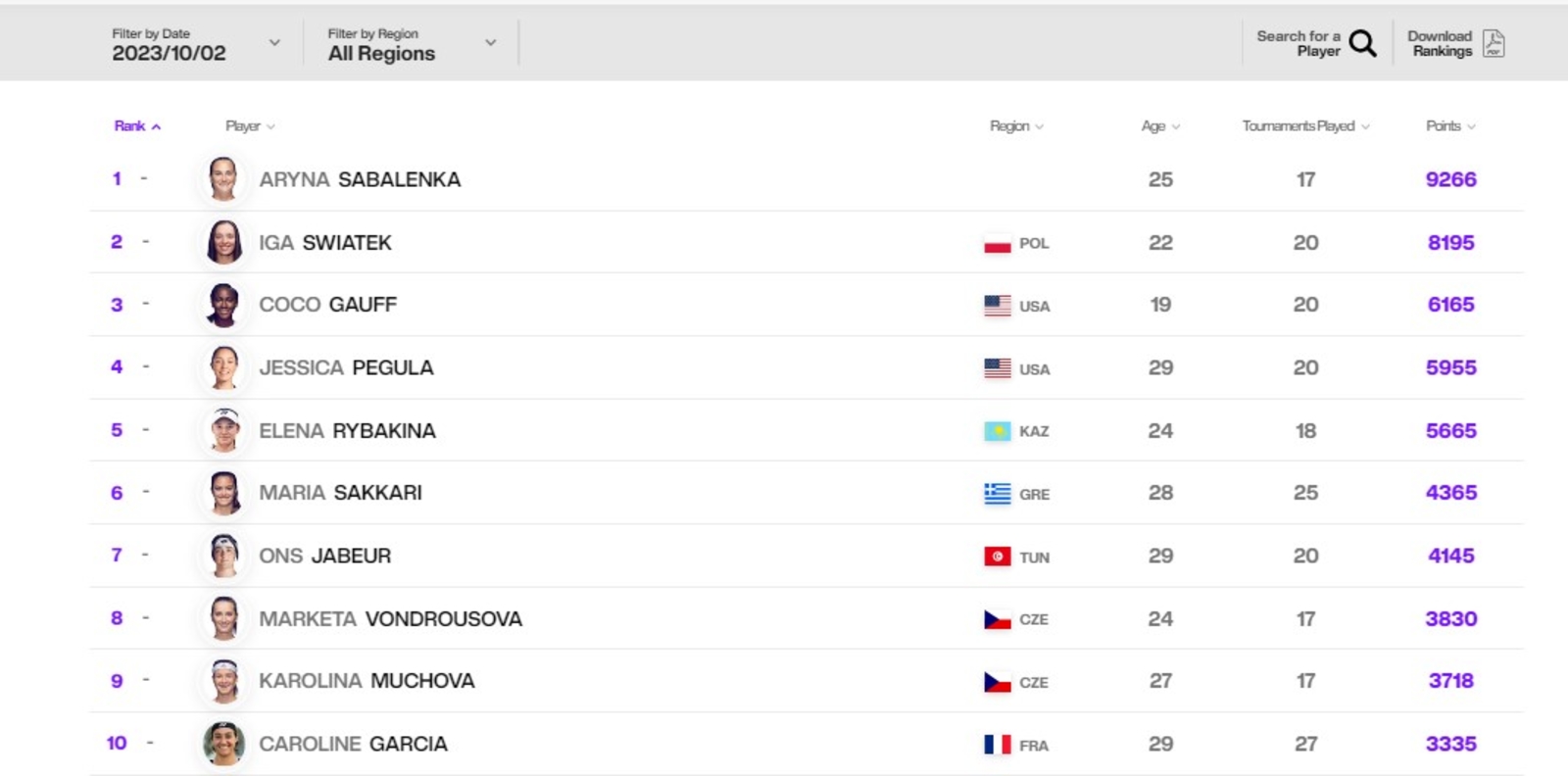Sort table by Rank column
Screen dimensions: 1568x776
tap(137, 125)
